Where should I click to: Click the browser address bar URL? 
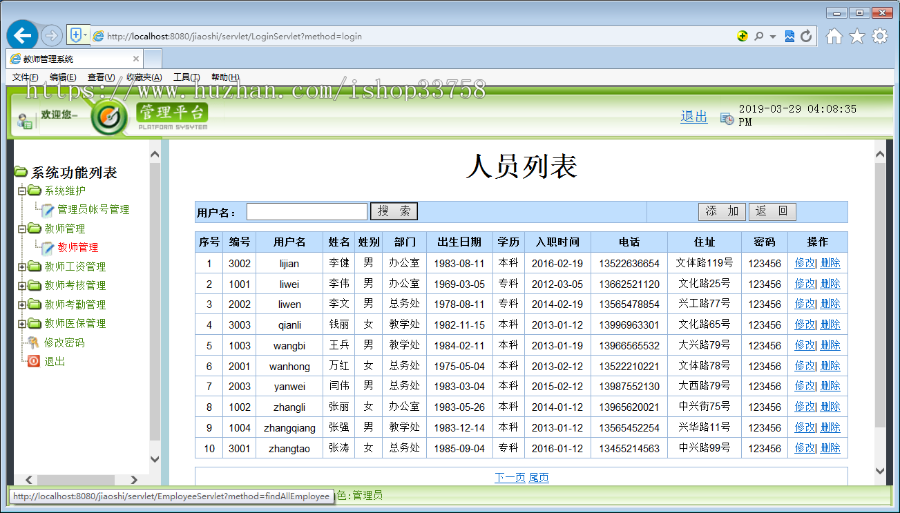pyautogui.click(x=234, y=36)
